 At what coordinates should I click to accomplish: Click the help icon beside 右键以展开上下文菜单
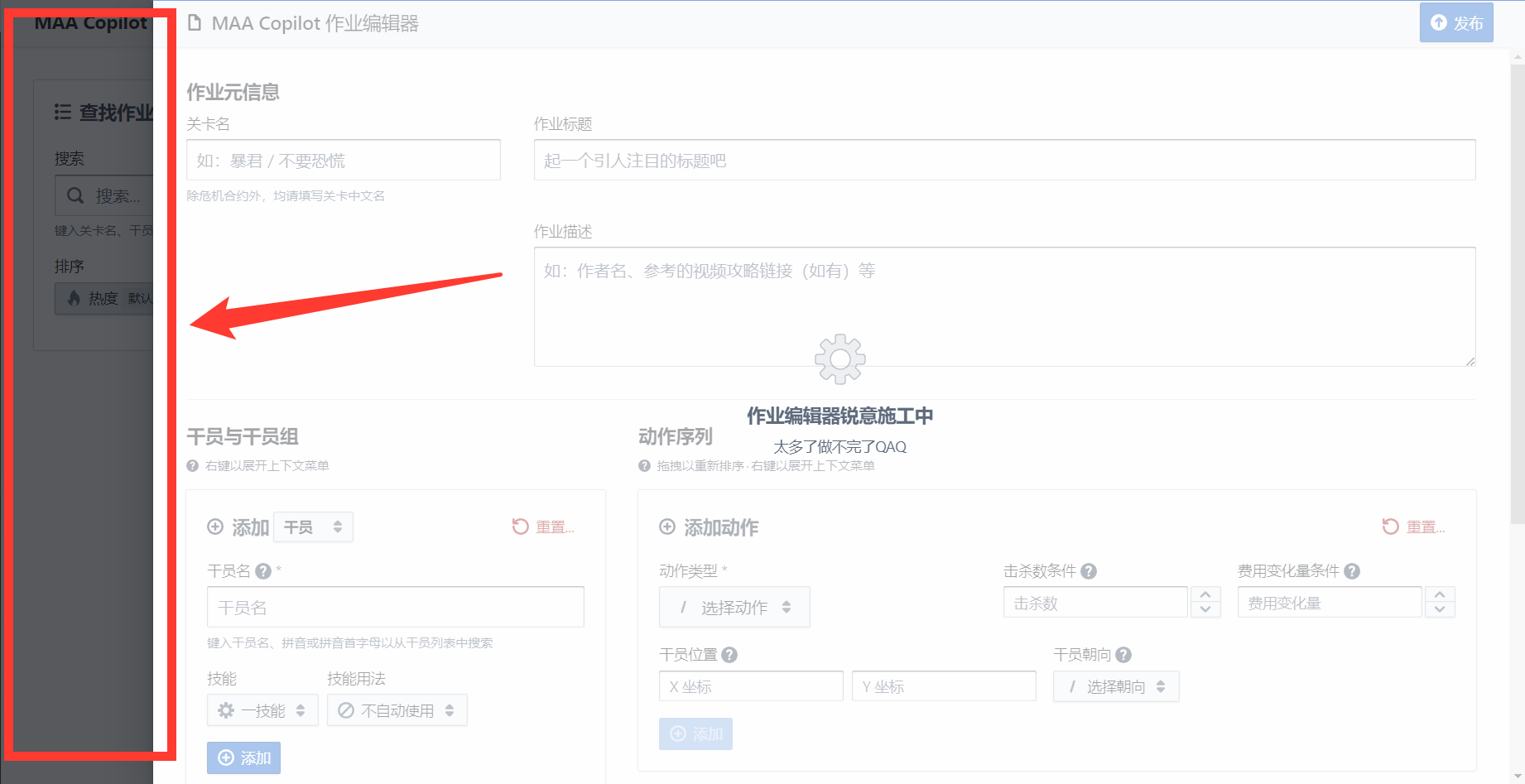point(192,466)
